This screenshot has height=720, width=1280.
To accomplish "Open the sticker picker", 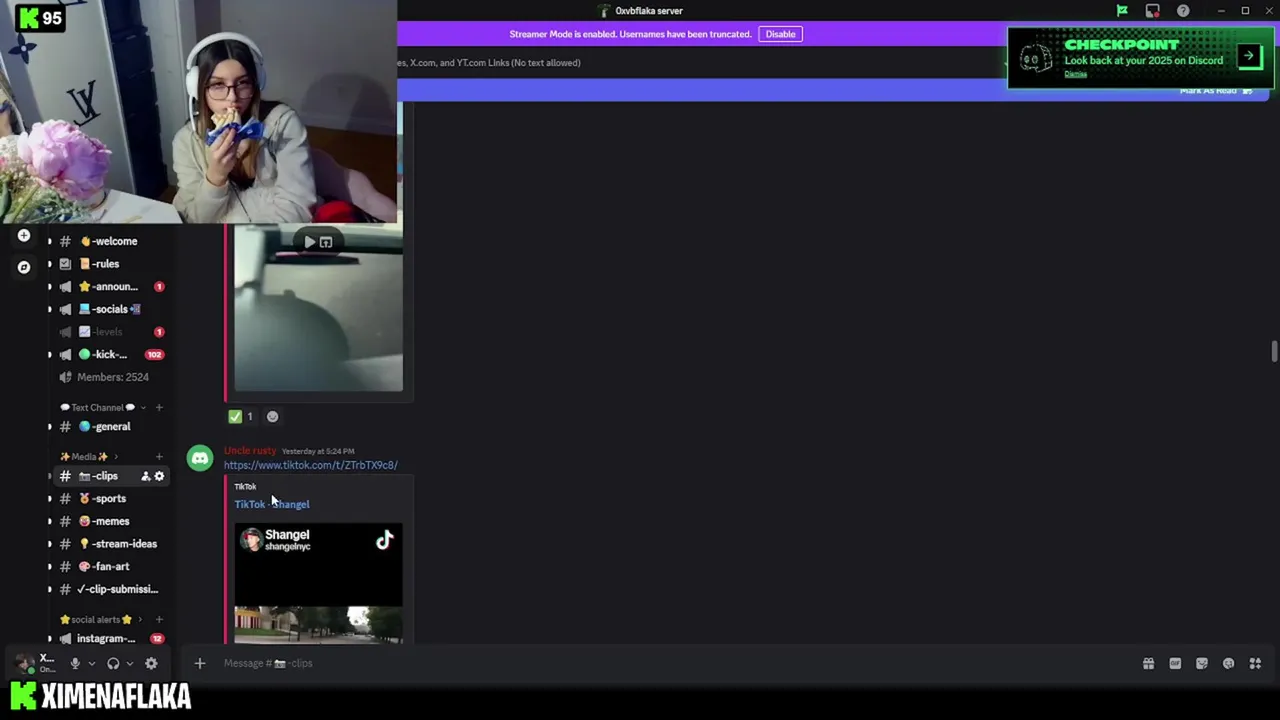I will 1202,663.
